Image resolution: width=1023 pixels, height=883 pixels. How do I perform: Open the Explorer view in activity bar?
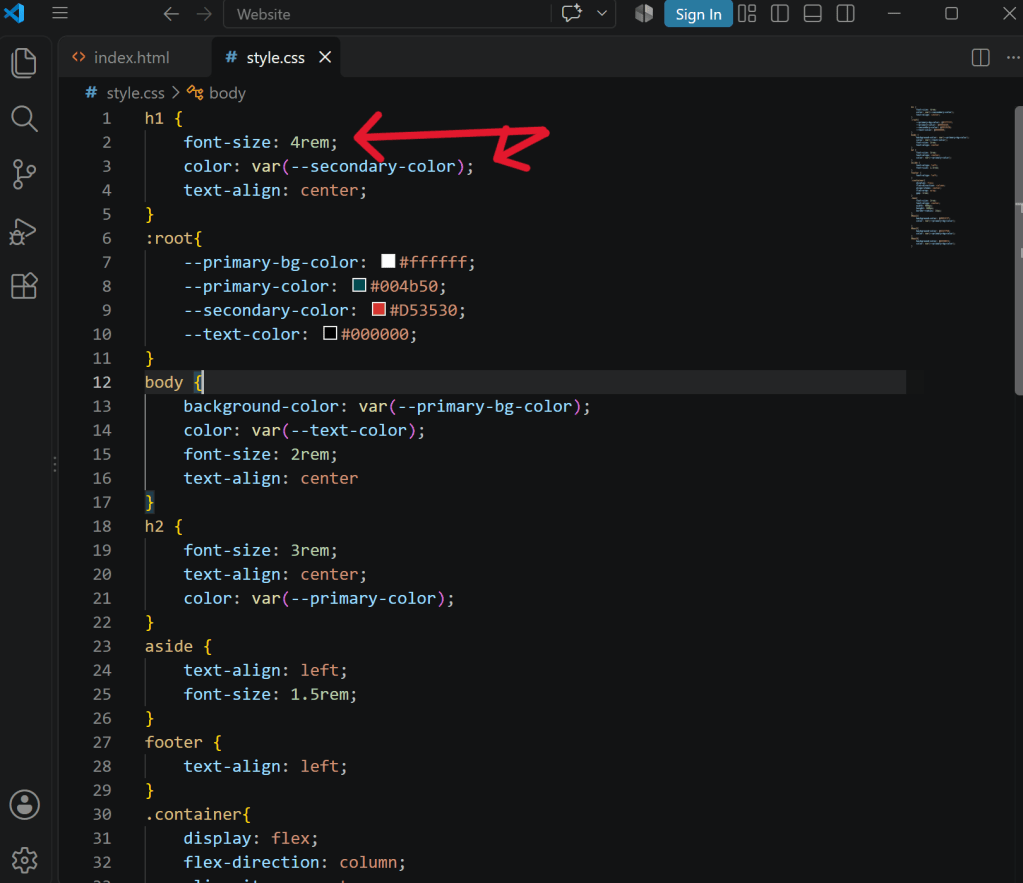pyautogui.click(x=24, y=63)
